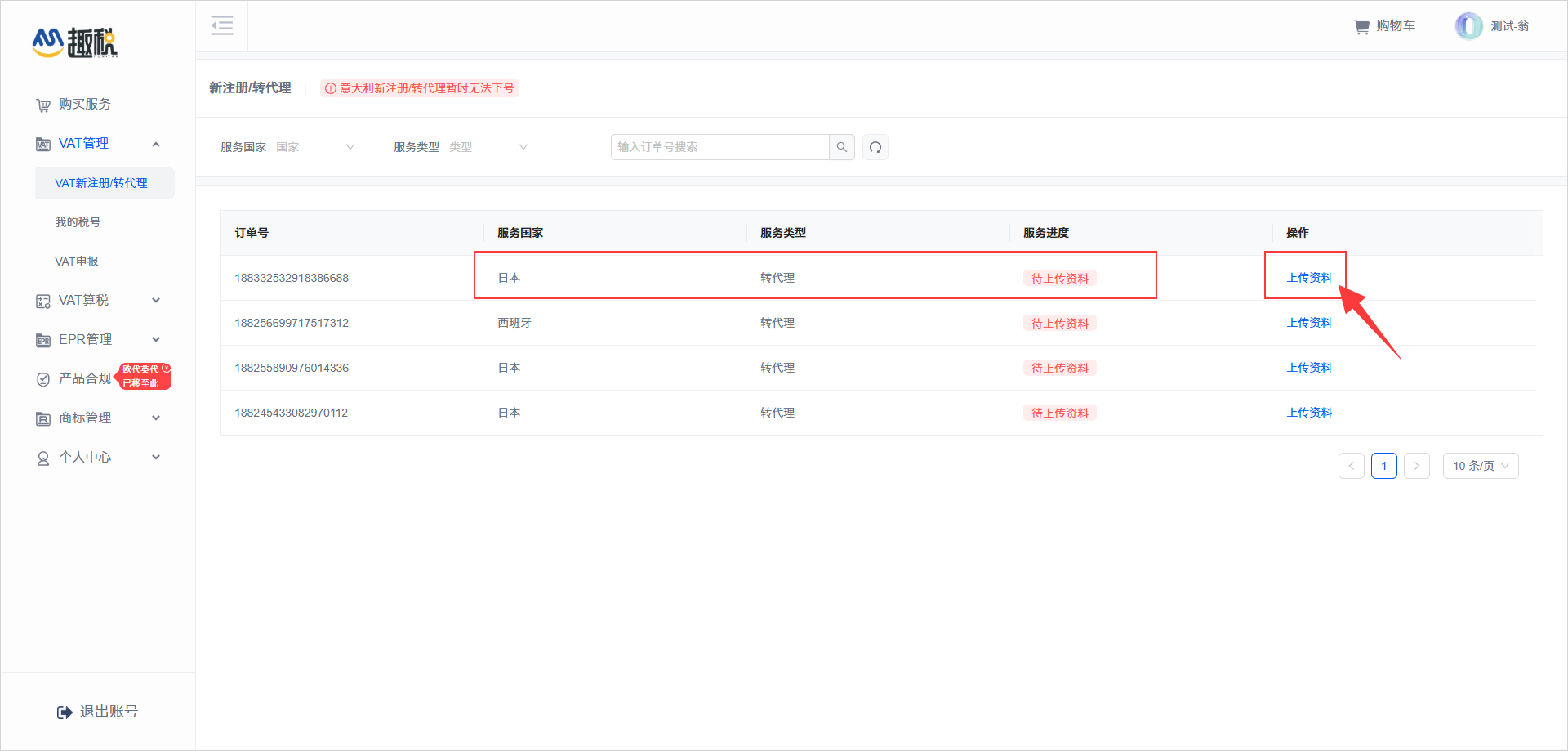1568x751 pixels.
Task: Select page 1 in pagination
Action: (1384, 466)
